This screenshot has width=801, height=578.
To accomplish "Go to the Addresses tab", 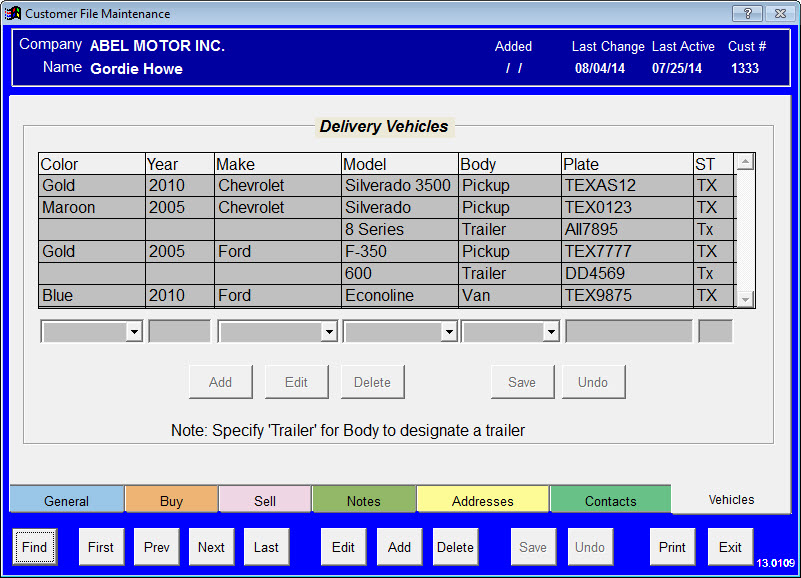I will pos(483,500).
